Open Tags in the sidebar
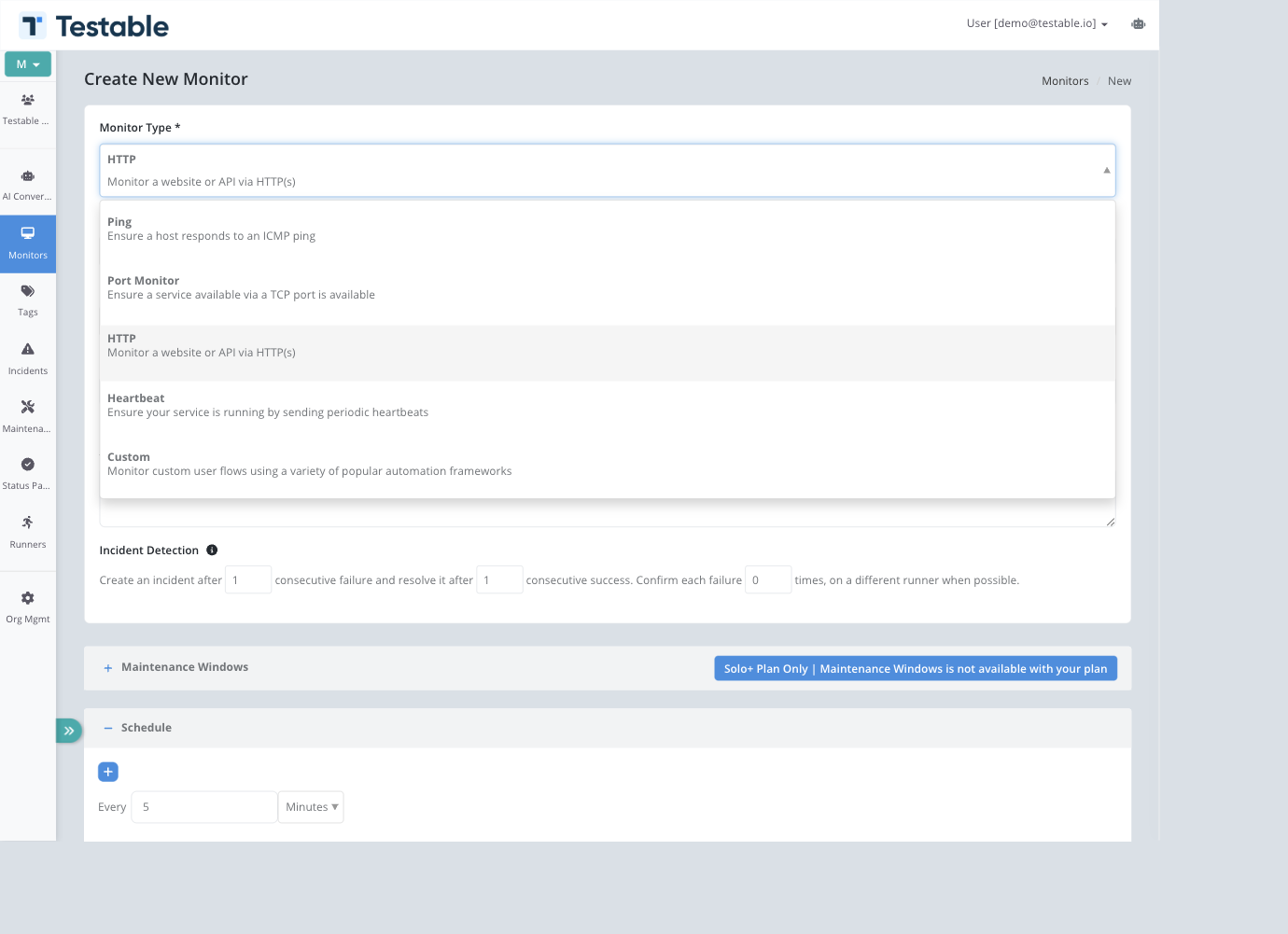The width and height of the screenshot is (1288, 934). [28, 301]
